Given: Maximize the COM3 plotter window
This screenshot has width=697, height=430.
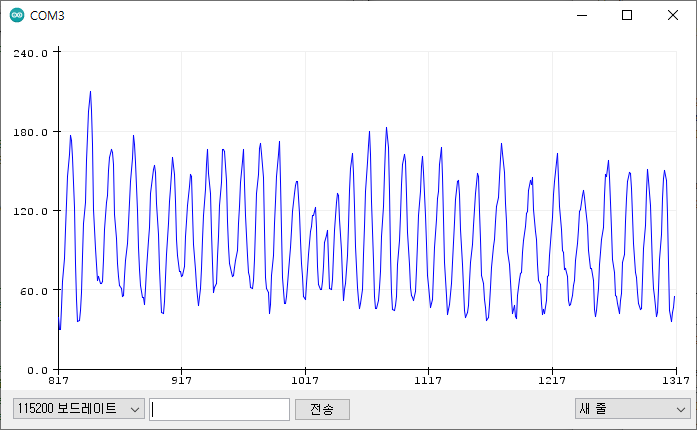Looking at the screenshot, I should [x=627, y=15].
